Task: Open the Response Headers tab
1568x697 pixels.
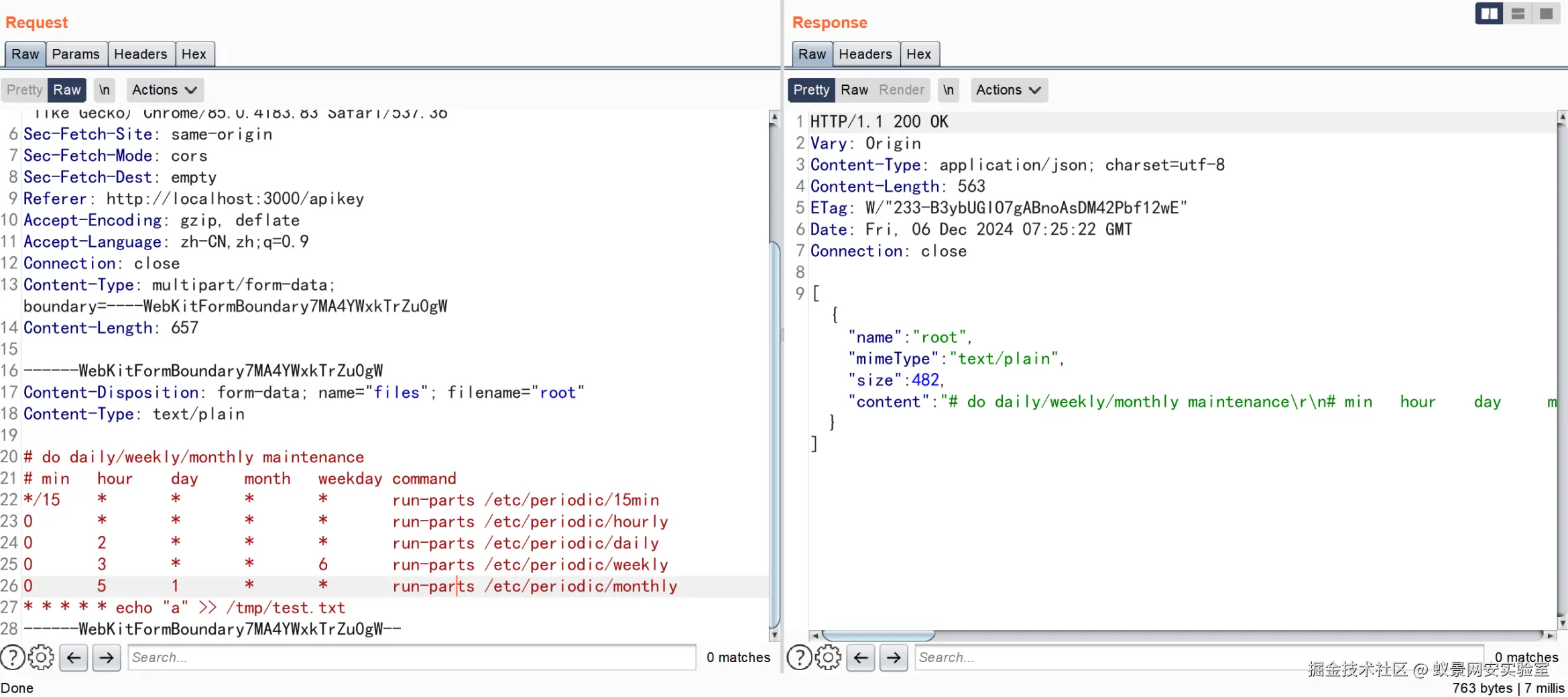Action: pyautogui.click(x=865, y=54)
